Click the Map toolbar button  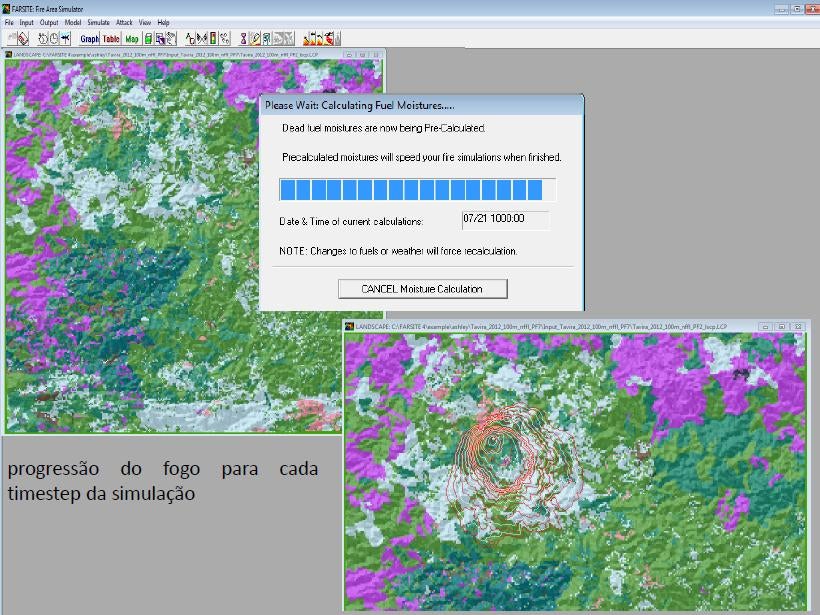[131, 38]
